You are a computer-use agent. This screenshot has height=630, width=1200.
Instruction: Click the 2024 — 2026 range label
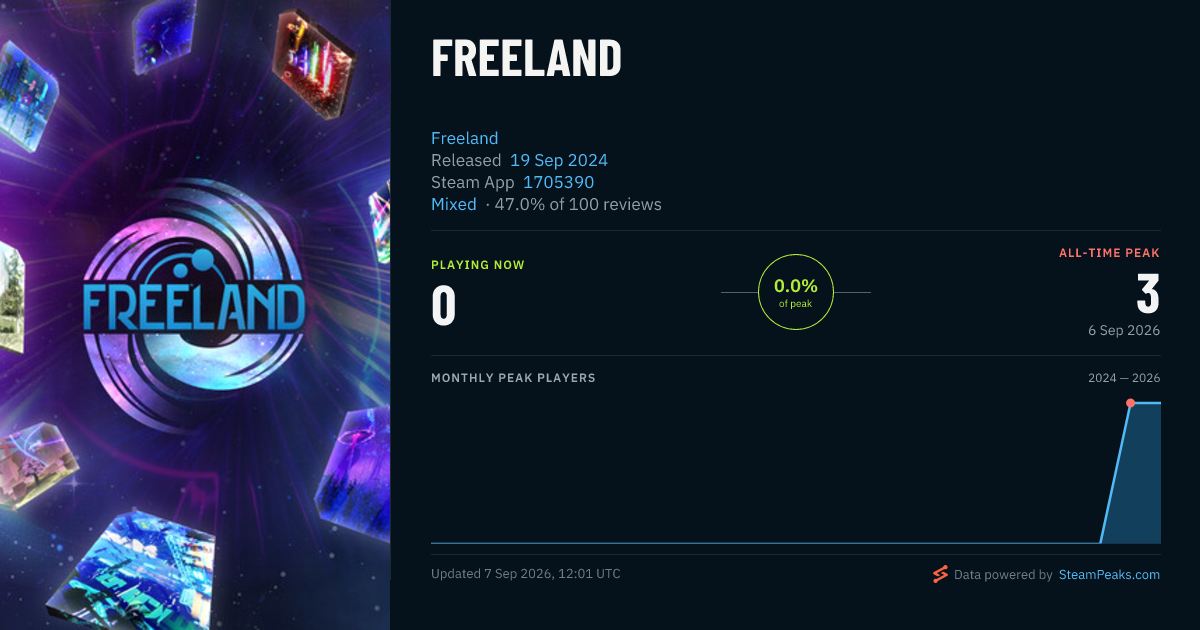click(1124, 378)
